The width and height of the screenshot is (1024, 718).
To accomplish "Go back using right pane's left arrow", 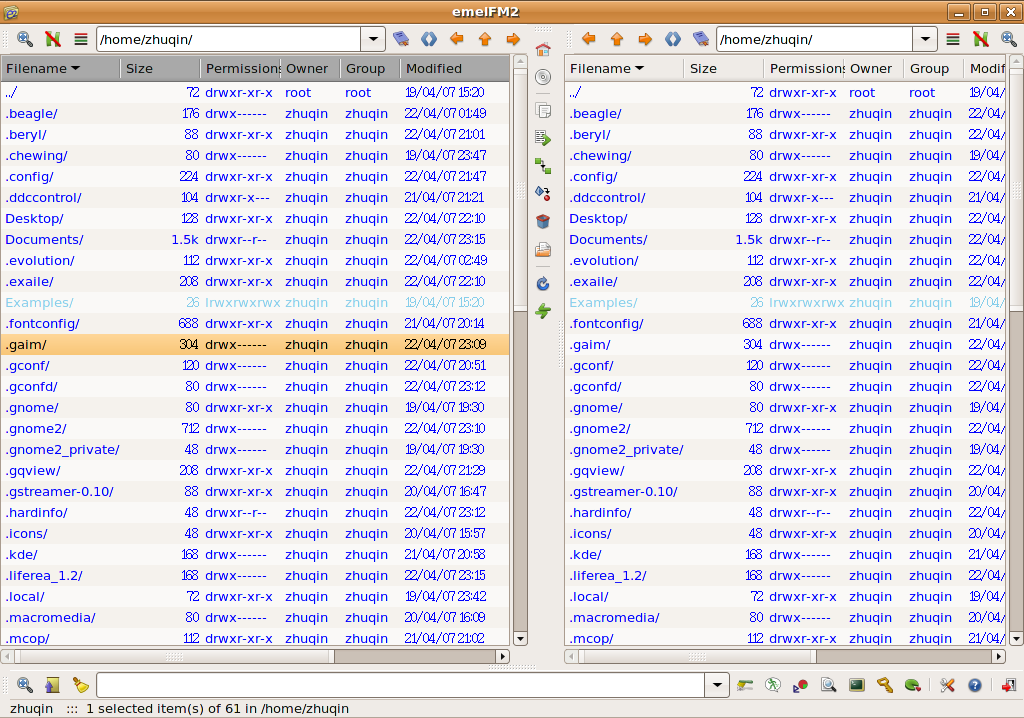I will click(x=589, y=39).
